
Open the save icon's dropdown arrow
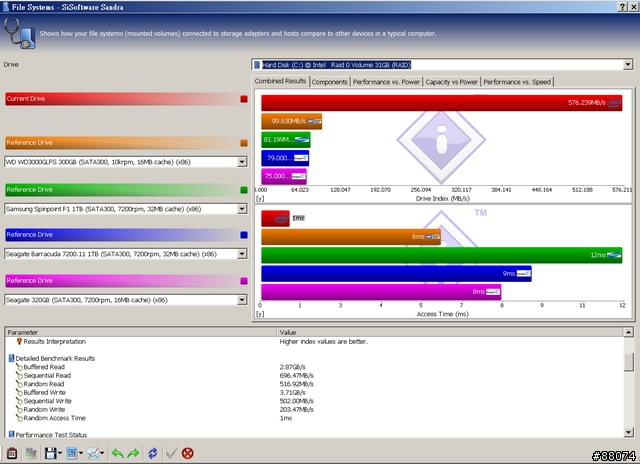(x=60, y=453)
